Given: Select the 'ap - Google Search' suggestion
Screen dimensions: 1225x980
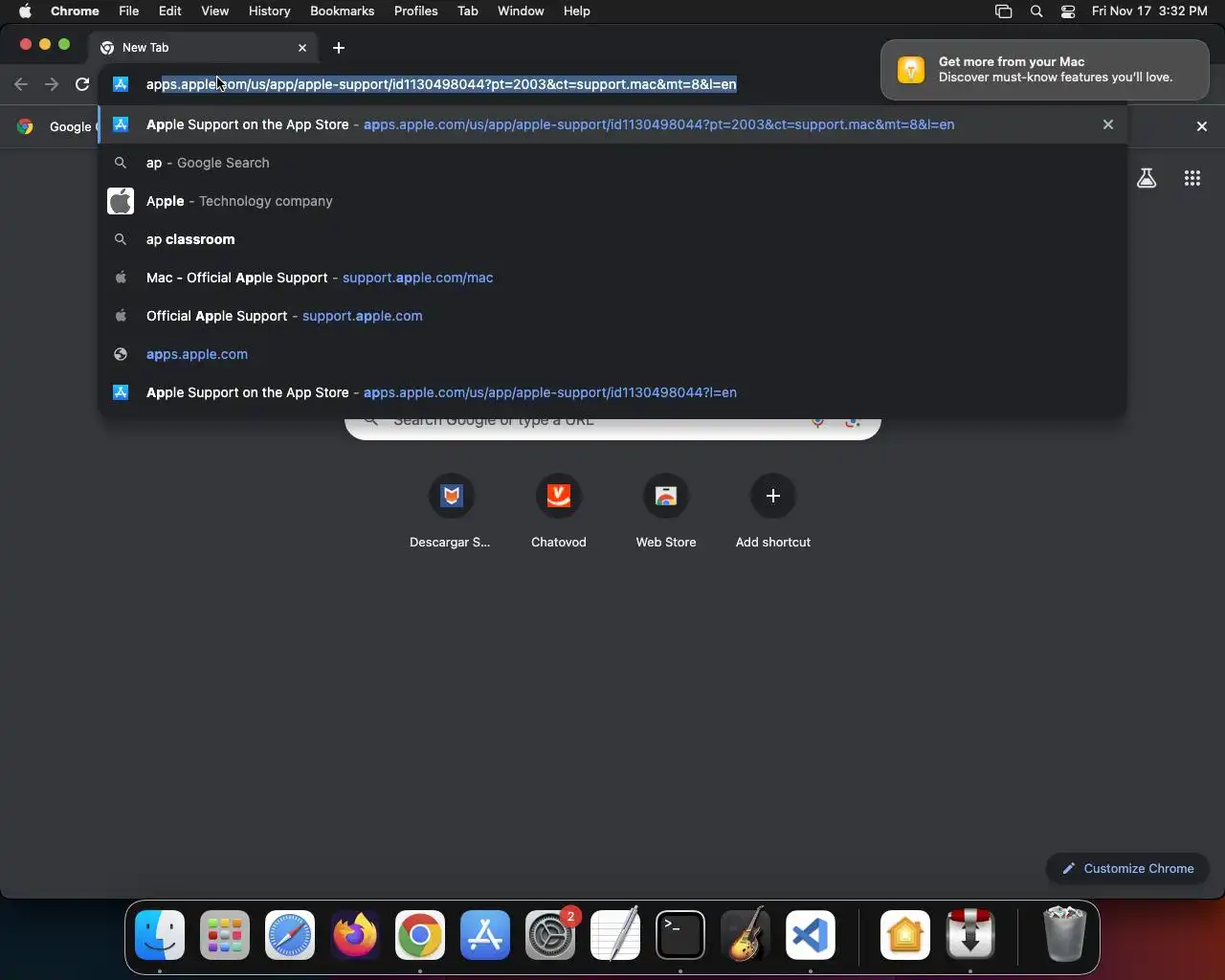Looking at the screenshot, I should [x=612, y=163].
